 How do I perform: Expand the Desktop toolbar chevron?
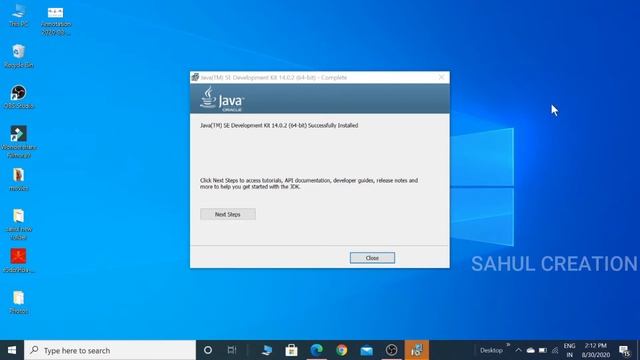pos(508,345)
